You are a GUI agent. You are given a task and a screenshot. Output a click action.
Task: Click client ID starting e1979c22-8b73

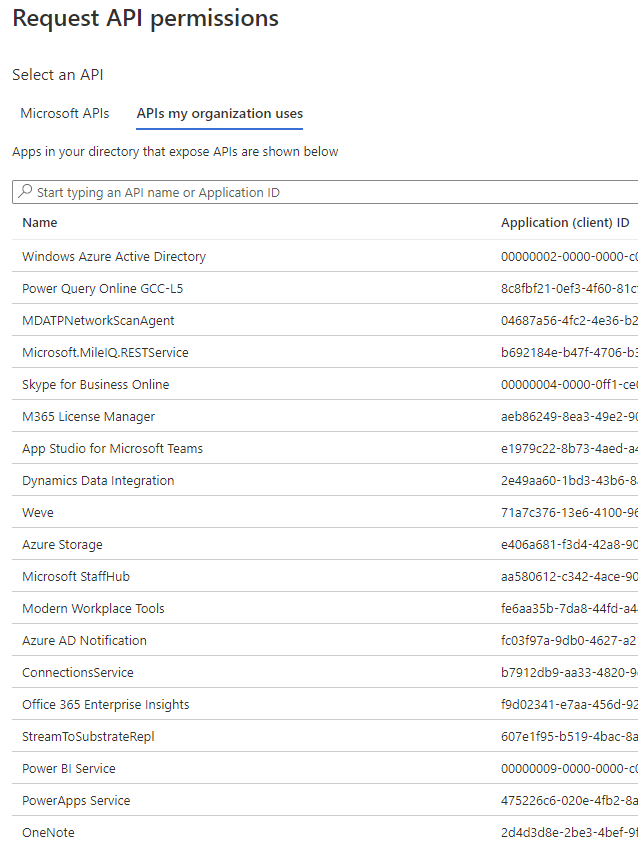point(569,448)
